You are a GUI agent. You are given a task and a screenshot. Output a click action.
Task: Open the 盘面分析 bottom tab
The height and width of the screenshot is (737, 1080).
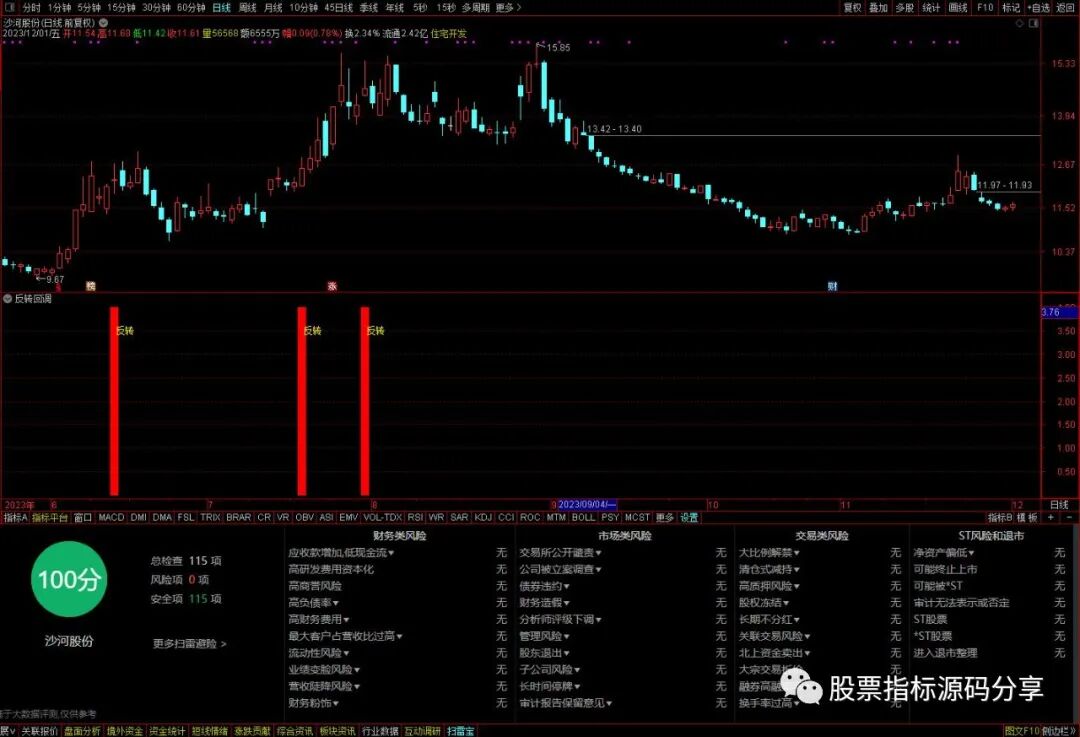click(82, 731)
